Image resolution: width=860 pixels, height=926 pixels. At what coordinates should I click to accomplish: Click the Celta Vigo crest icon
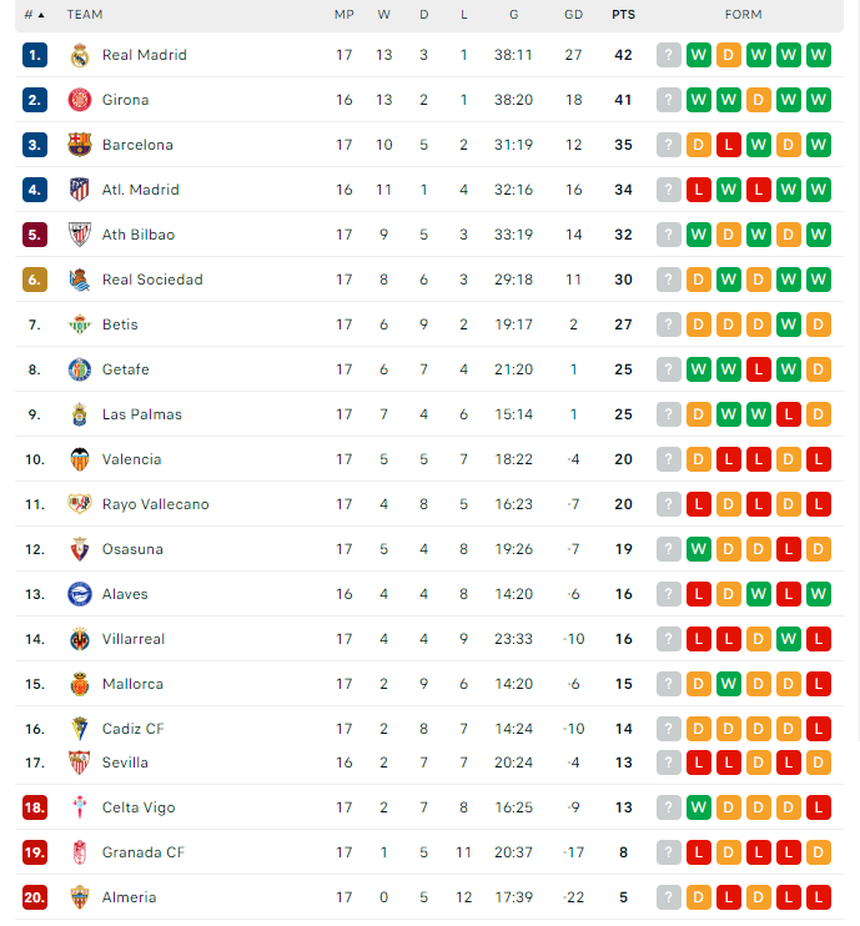[80, 807]
